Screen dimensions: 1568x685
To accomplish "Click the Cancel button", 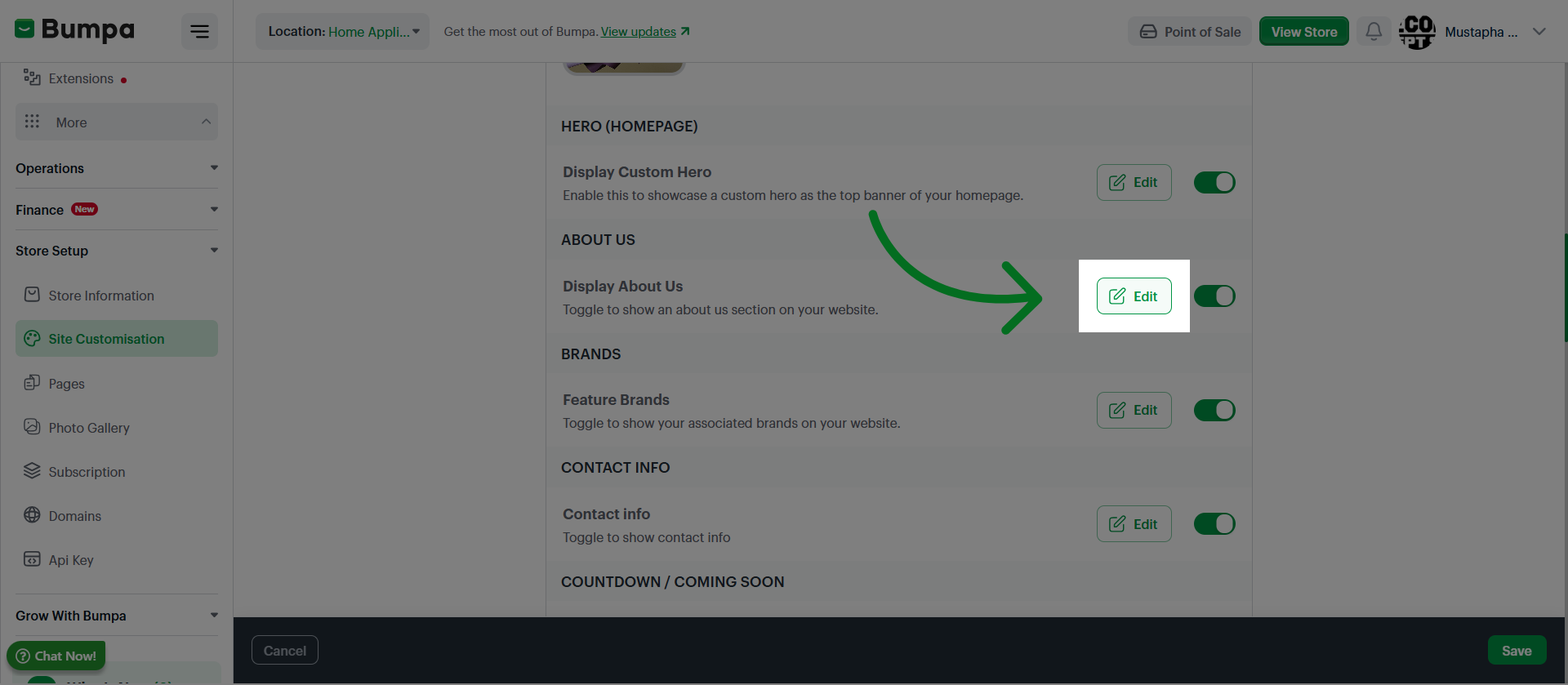I will [x=285, y=650].
